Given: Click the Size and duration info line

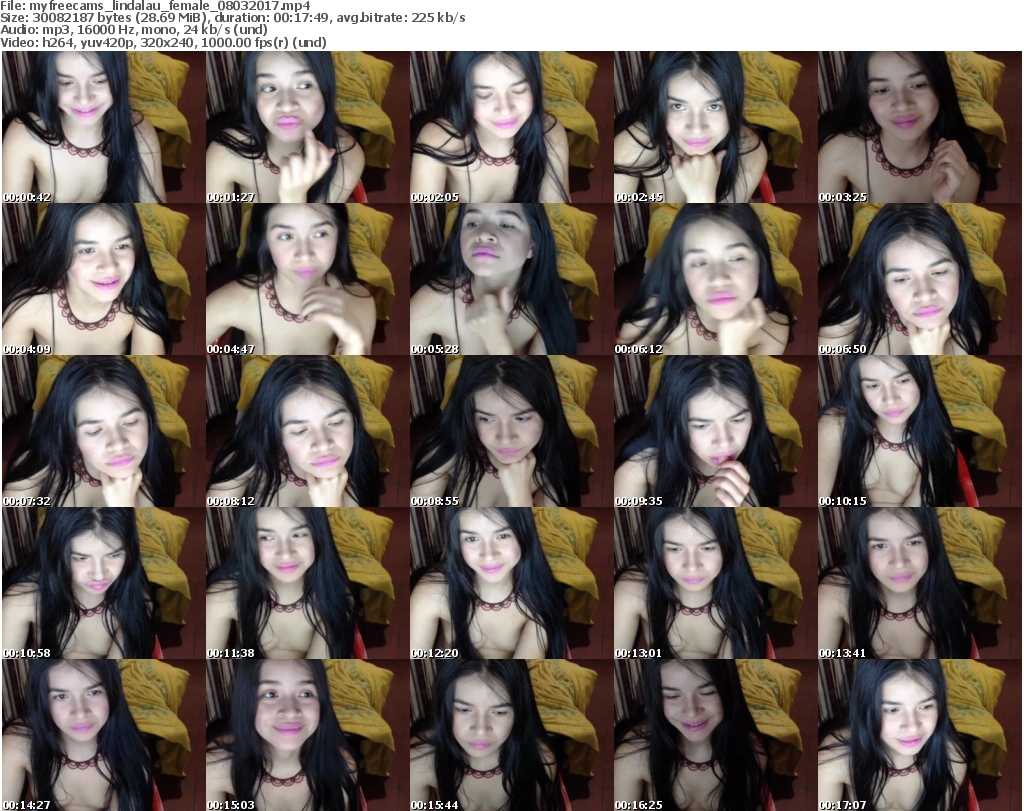Looking at the screenshot, I should 233,18.
